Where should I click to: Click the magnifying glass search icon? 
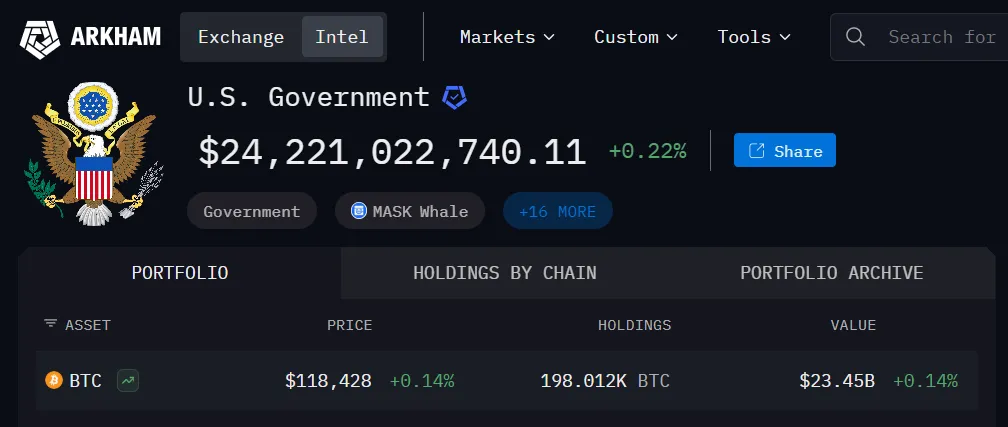click(x=855, y=37)
